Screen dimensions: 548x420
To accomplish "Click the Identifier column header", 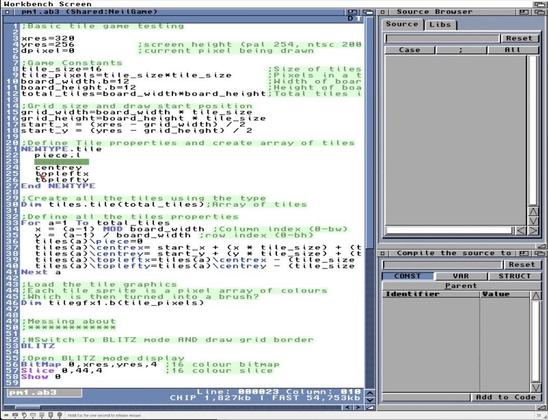I will click(431, 294).
